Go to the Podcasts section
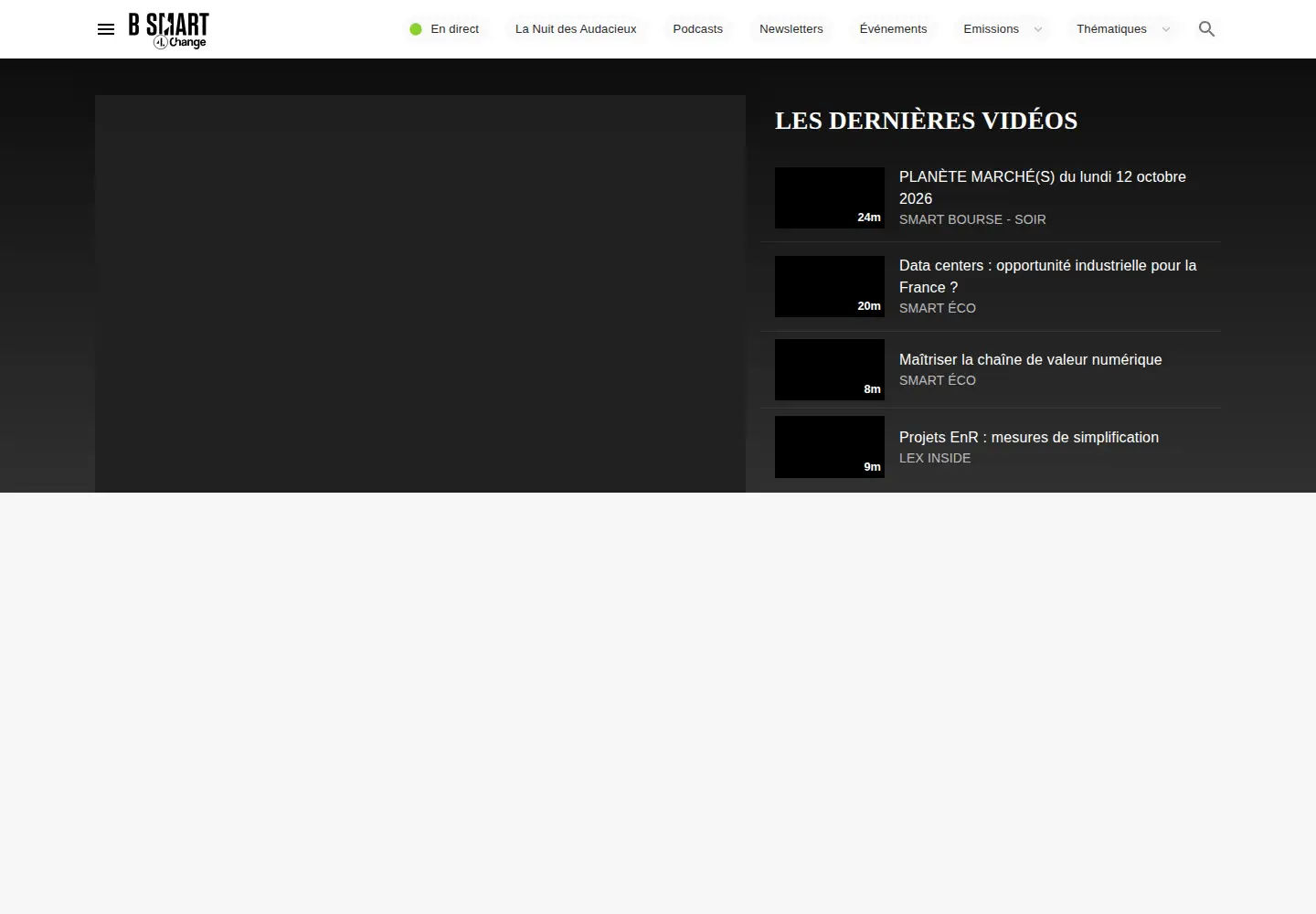Viewport: 1316px width, 914px height. (698, 29)
